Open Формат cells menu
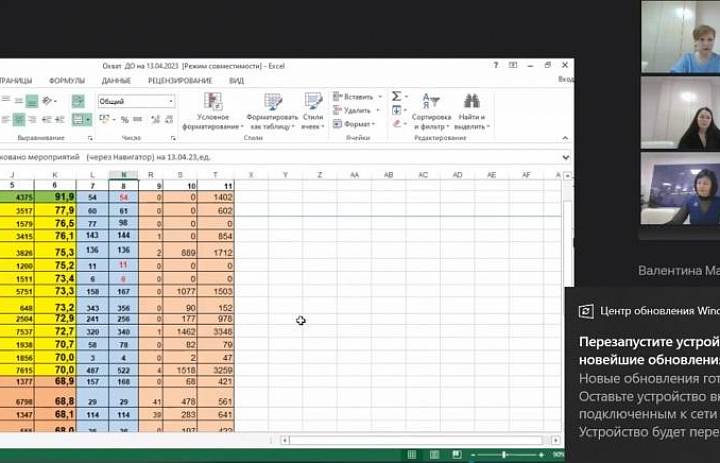The height and width of the screenshot is (463, 720). (354, 124)
